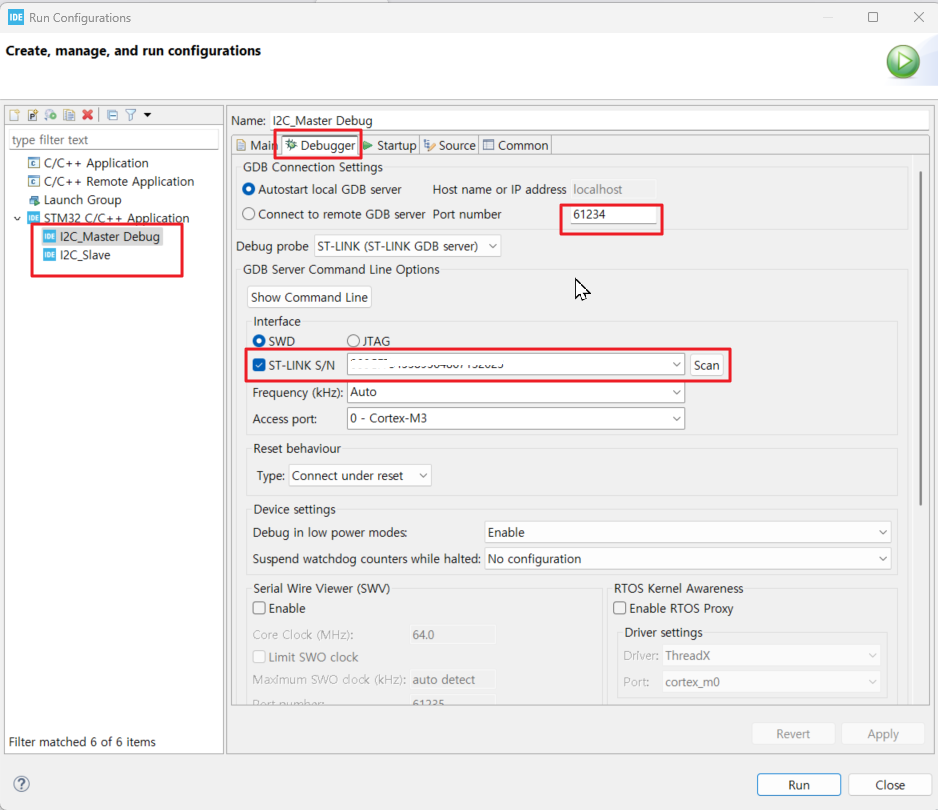The image size is (938, 810).
Task: Collapse all items in the configuration tree
Action: (x=112, y=114)
